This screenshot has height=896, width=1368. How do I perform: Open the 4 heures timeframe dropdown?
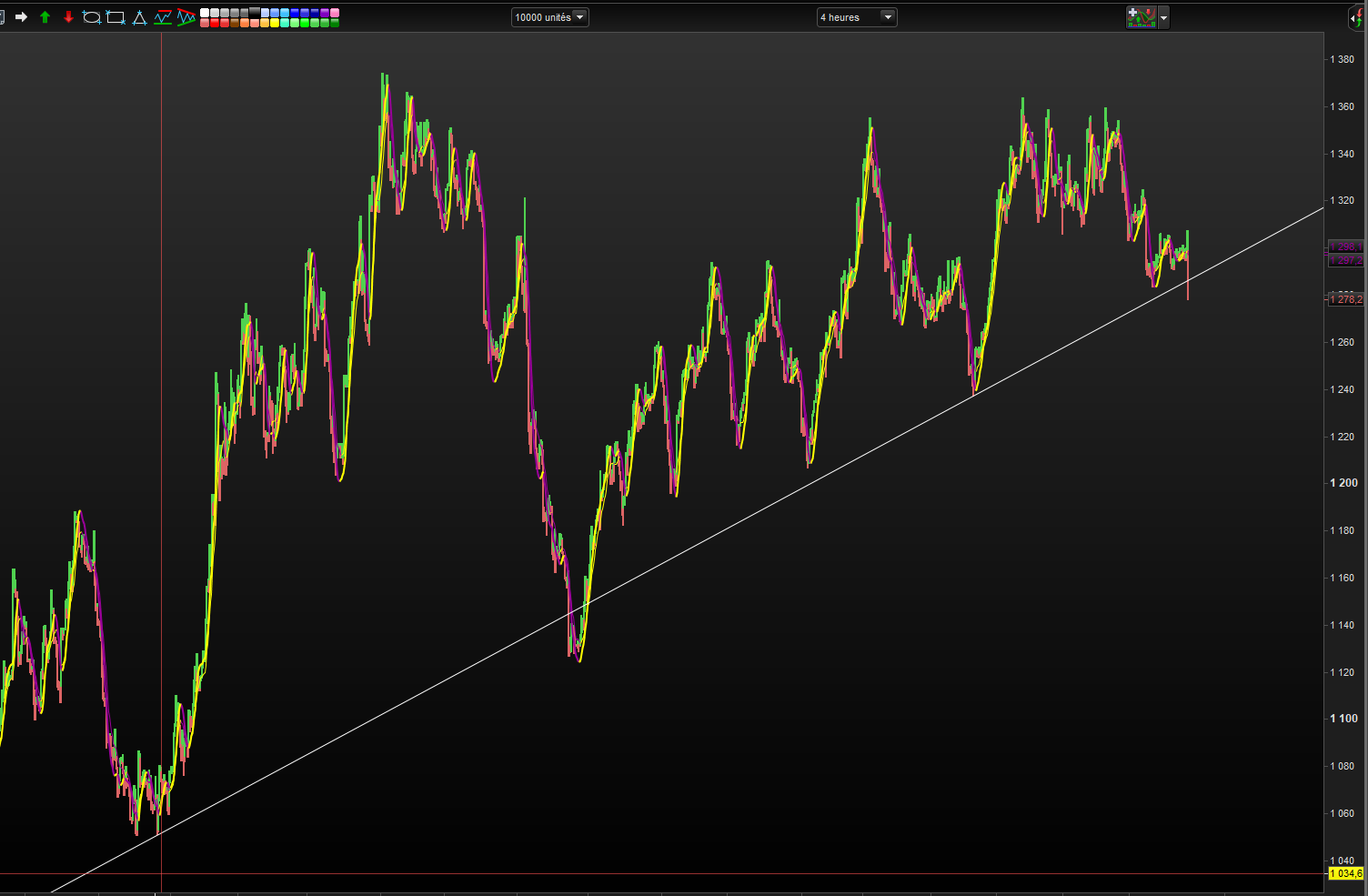coord(857,17)
